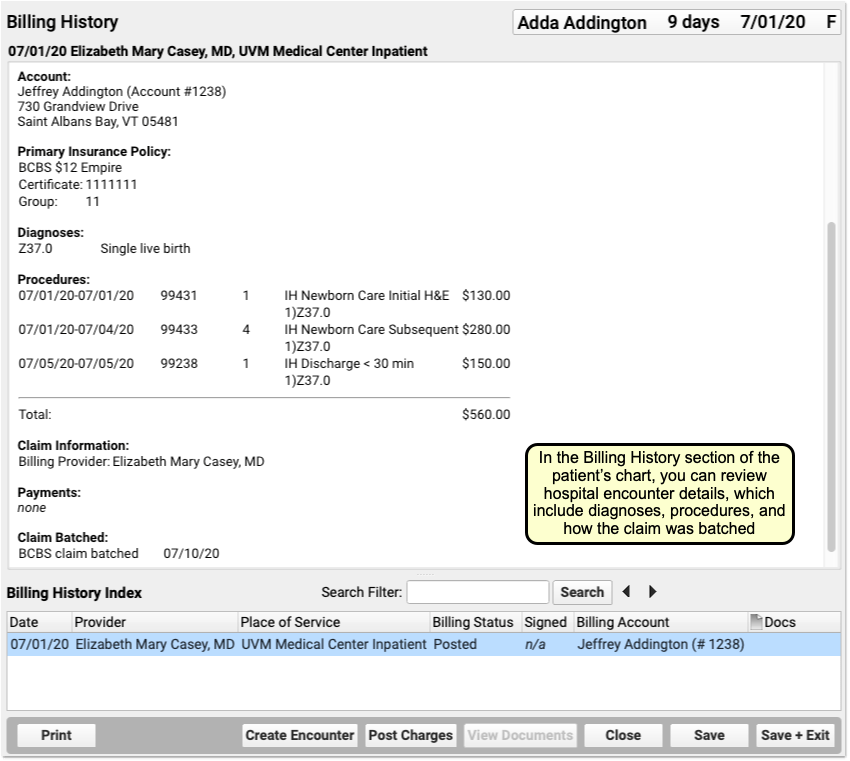This screenshot has height=761, width=850.
Task: Click IH Discharge < 30 min description
Action: click(349, 363)
